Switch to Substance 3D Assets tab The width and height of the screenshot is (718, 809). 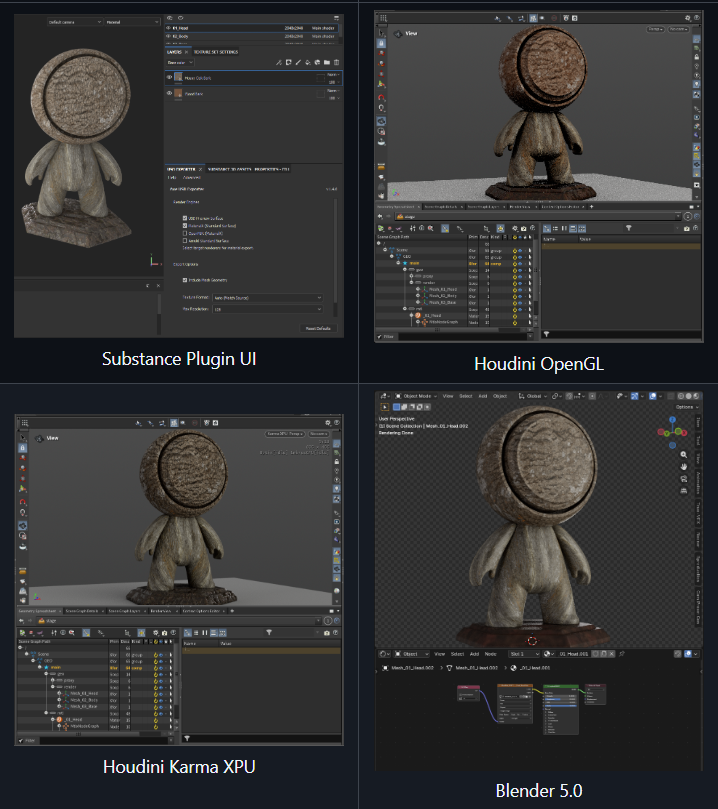point(230,169)
